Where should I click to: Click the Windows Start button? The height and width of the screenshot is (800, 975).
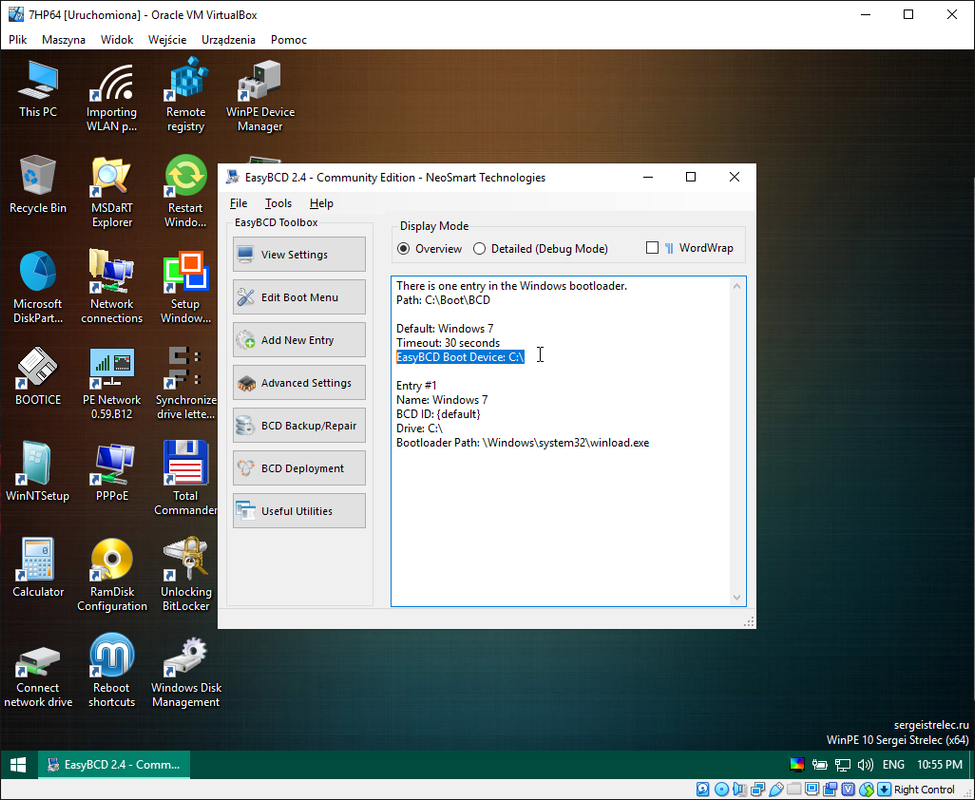pos(18,765)
